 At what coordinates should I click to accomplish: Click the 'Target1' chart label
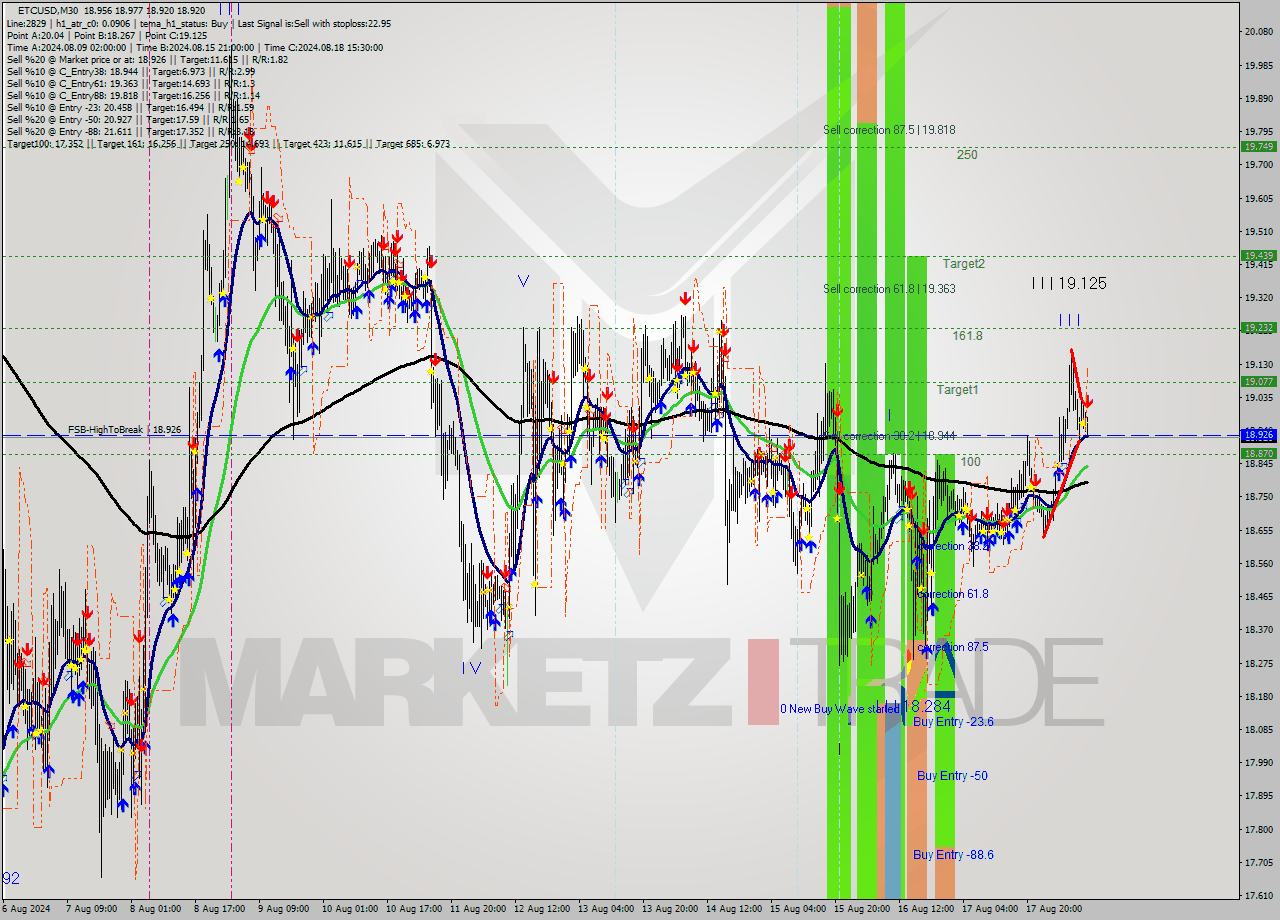point(958,390)
